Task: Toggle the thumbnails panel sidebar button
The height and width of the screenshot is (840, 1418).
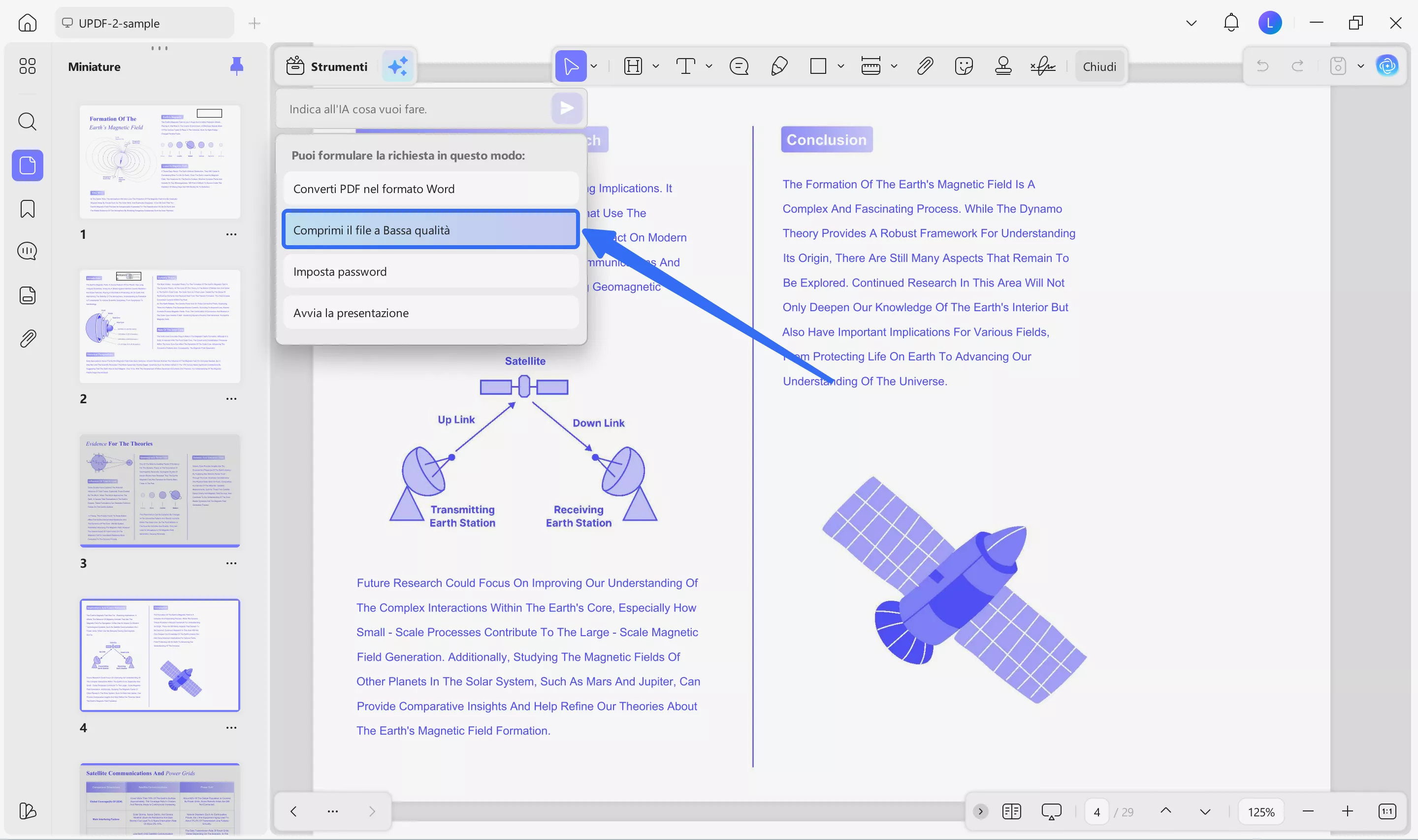Action: coord(27,165)
